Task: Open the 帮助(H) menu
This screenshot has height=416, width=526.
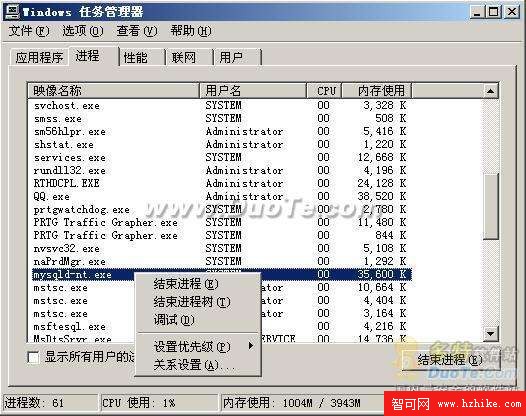Action: (x=191, y=31)
